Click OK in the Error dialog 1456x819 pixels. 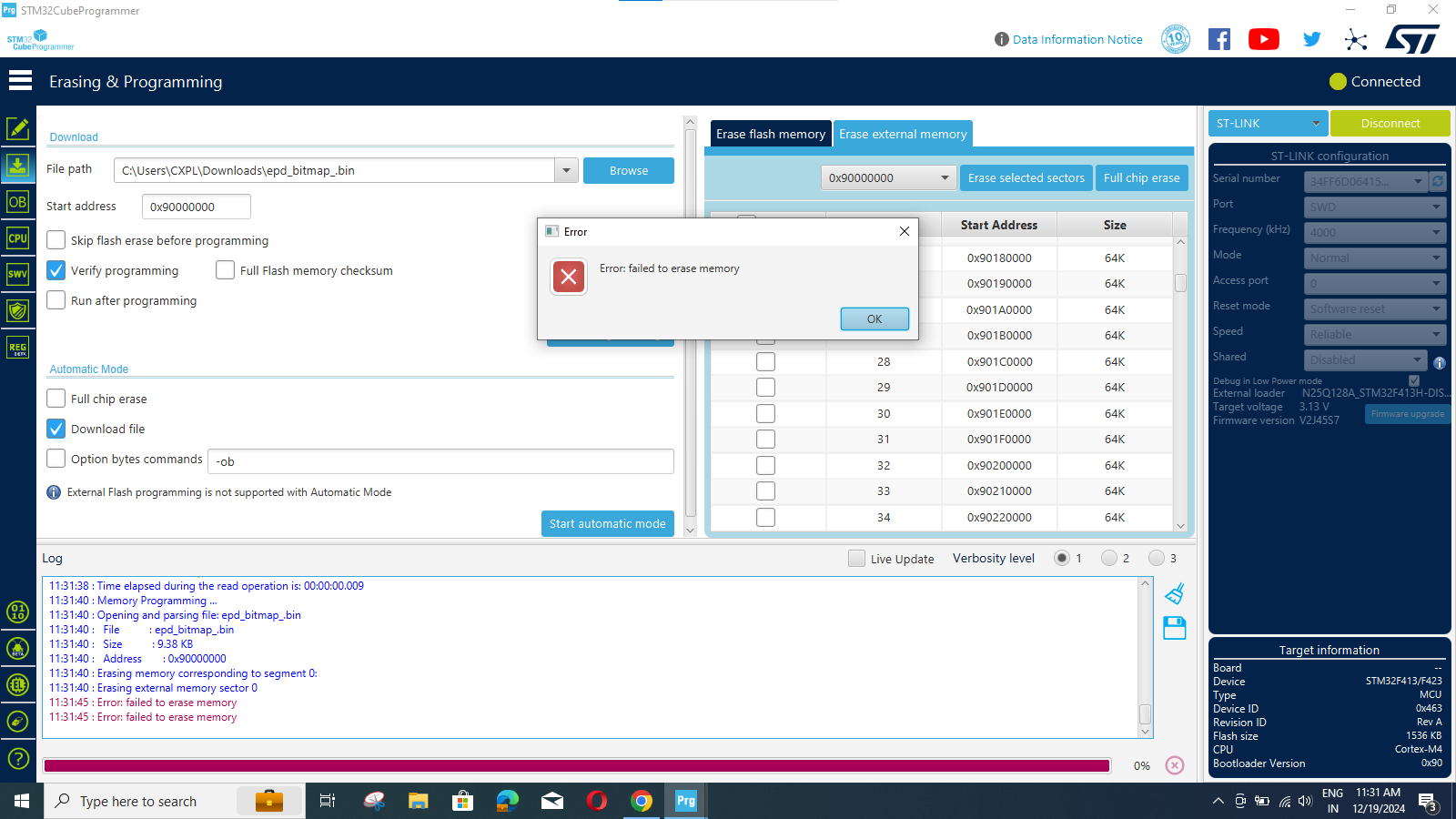pyautogui.click(x=875, y=318)
